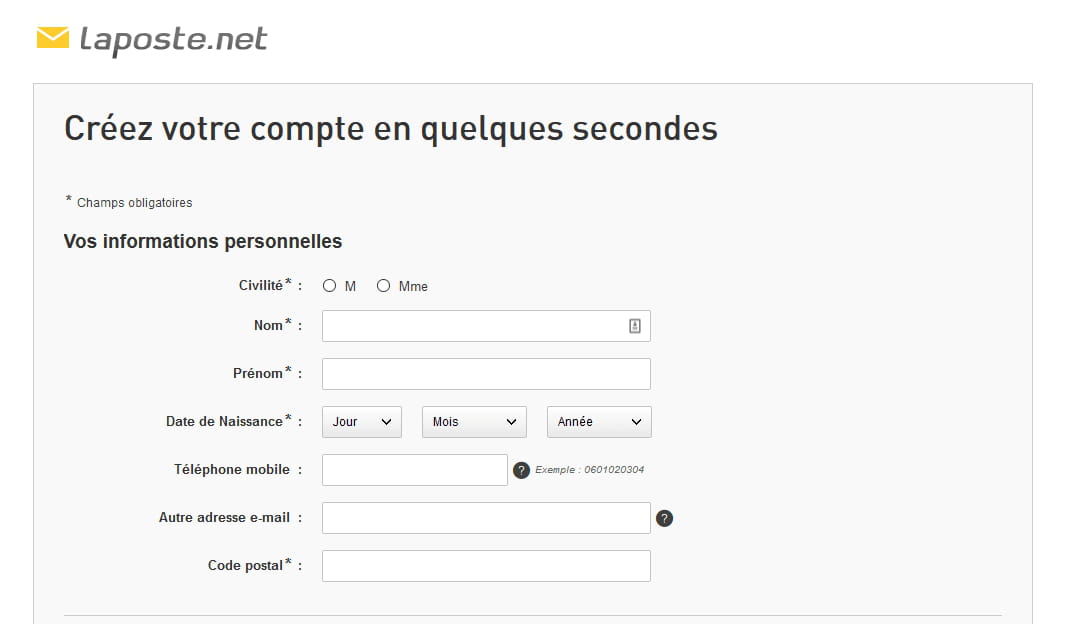Open the Année dropdown
This screenshot has height=624, width=1078.
tap(599, 422)
